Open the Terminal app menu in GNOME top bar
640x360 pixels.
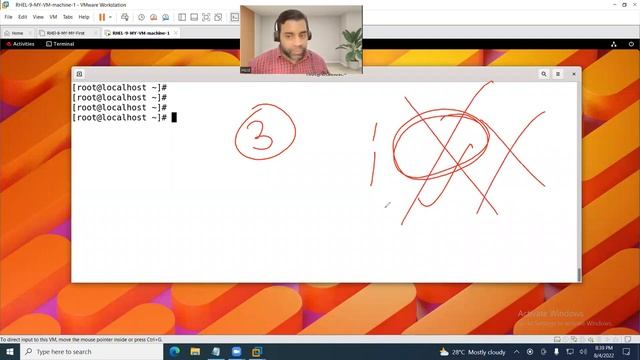pyautogui.click(x=60, y=44)
